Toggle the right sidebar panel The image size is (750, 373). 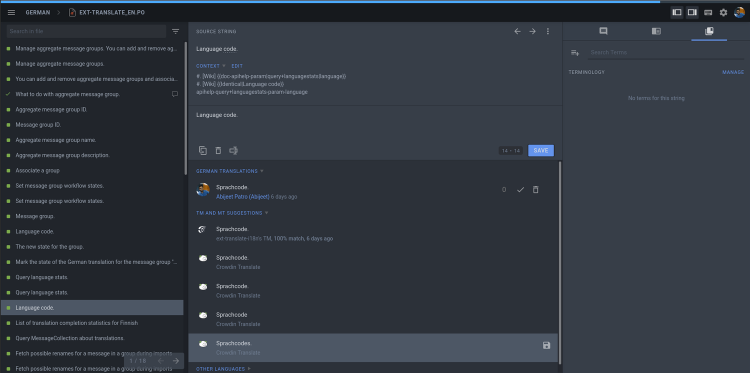pyautogui.click(x=692, y=12)
